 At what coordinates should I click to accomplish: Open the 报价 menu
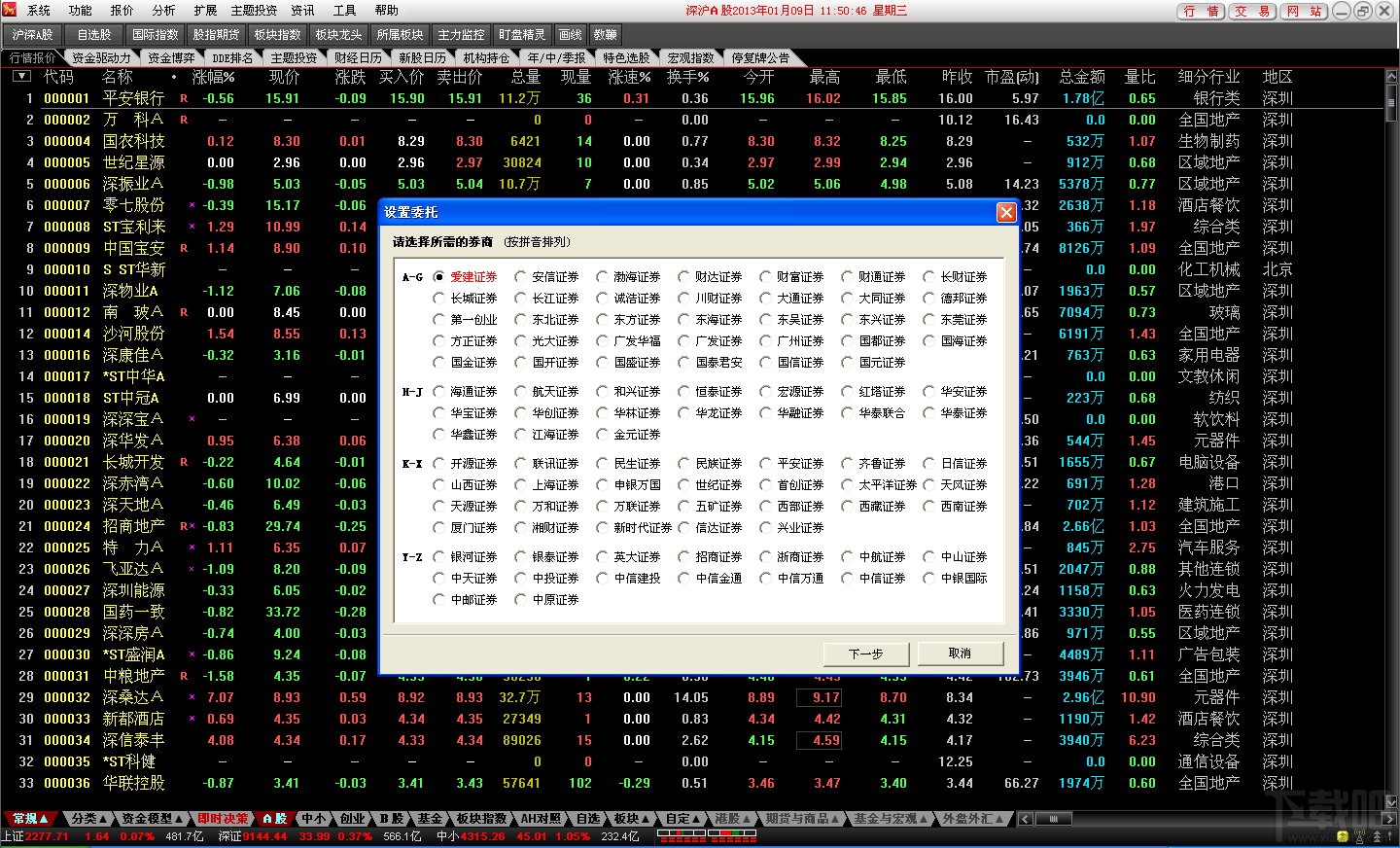pos(122,11)
